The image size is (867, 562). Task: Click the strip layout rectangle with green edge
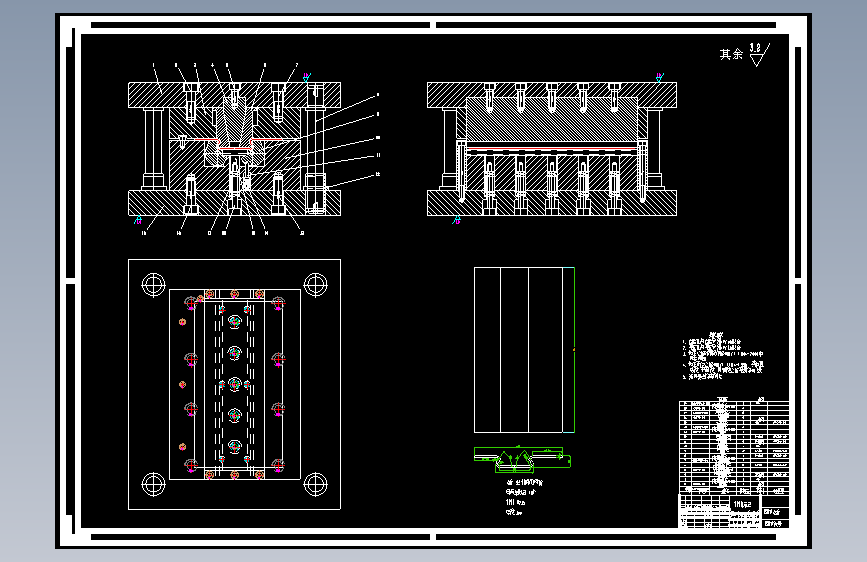click(524, 350)
